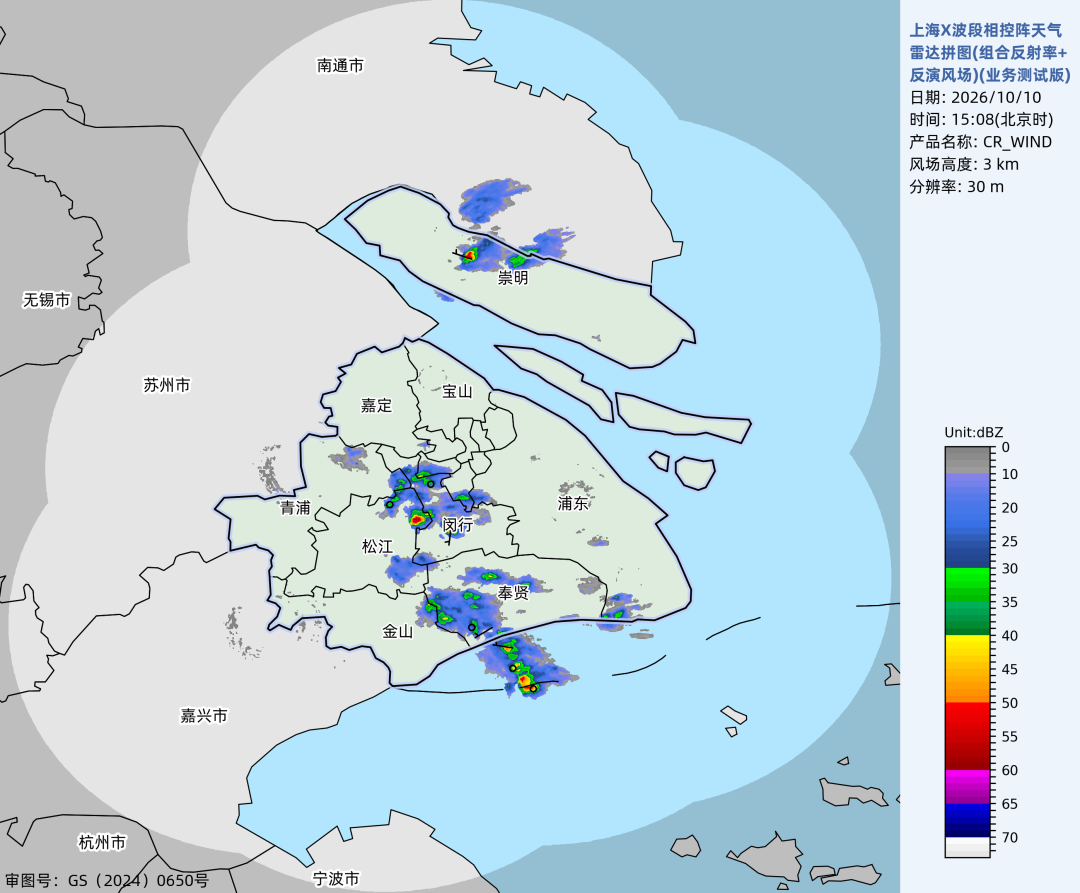1080x893 pixels.
Task: Click the 南通市 city label
Action: [x=340, y=65]
